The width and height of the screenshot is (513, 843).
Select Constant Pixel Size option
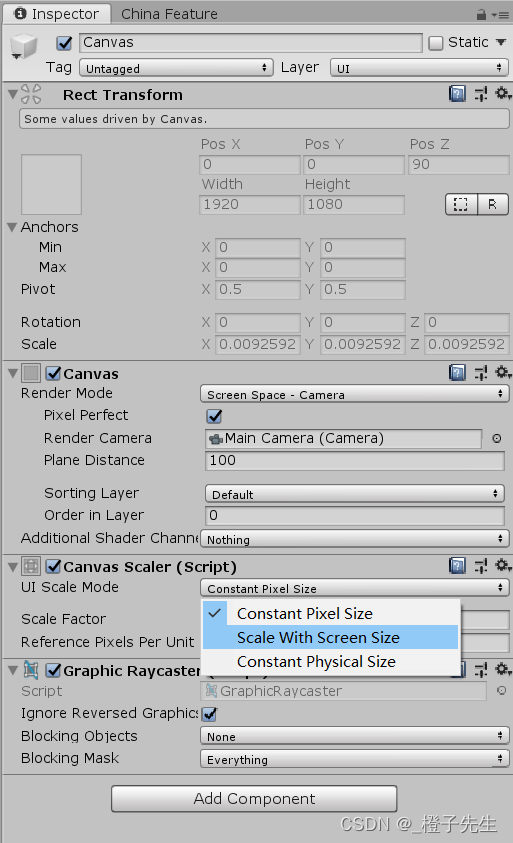pyautogui.click(x=331, y=613)
